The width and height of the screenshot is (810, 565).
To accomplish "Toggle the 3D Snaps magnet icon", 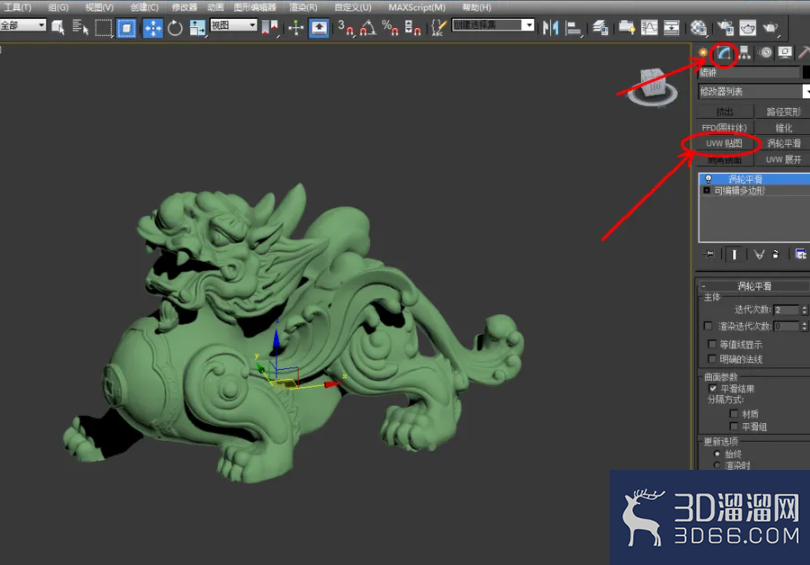I will [346, 27].
